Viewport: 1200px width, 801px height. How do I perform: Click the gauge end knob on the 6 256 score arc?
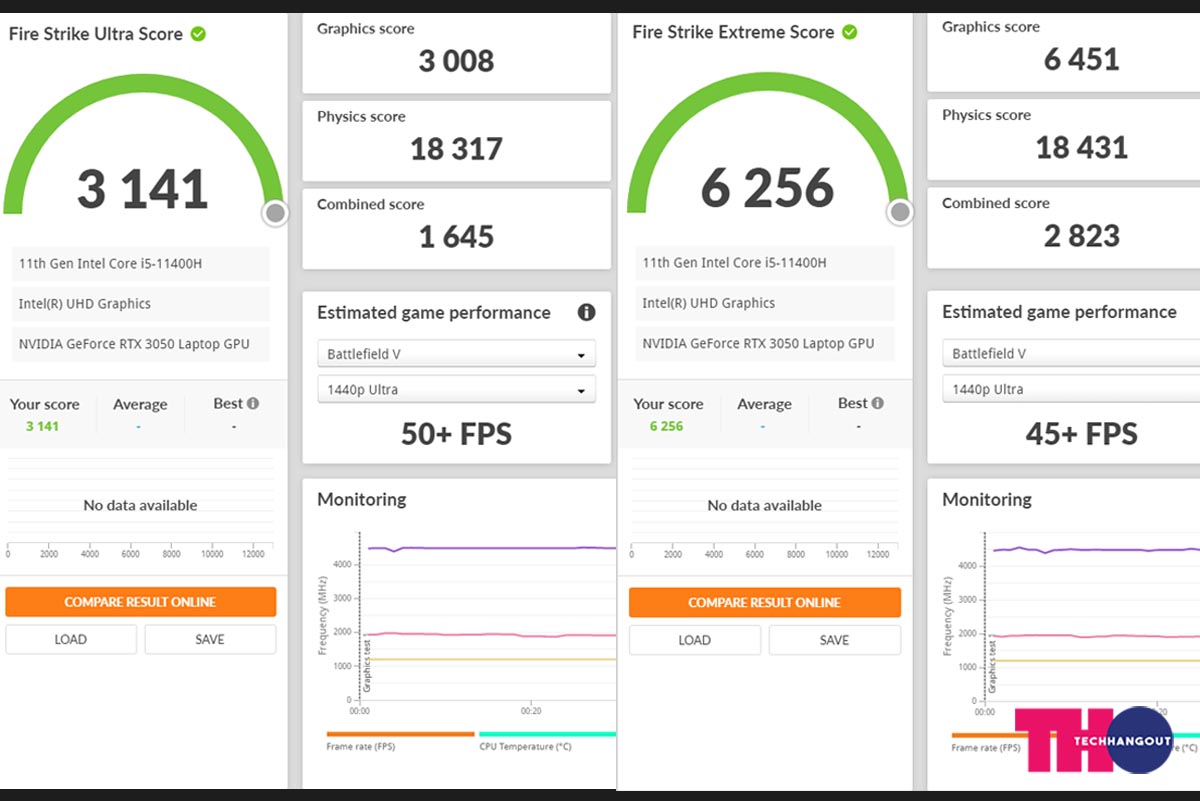tap(900, 212)
